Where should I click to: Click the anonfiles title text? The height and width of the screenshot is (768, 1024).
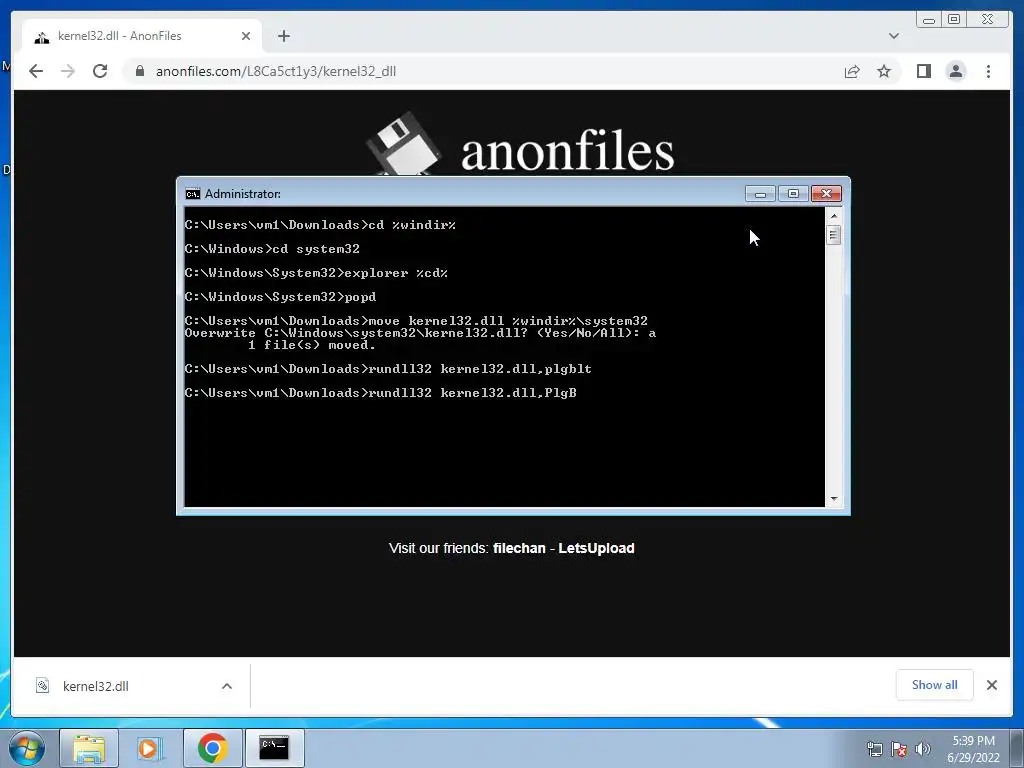(567, 151)
